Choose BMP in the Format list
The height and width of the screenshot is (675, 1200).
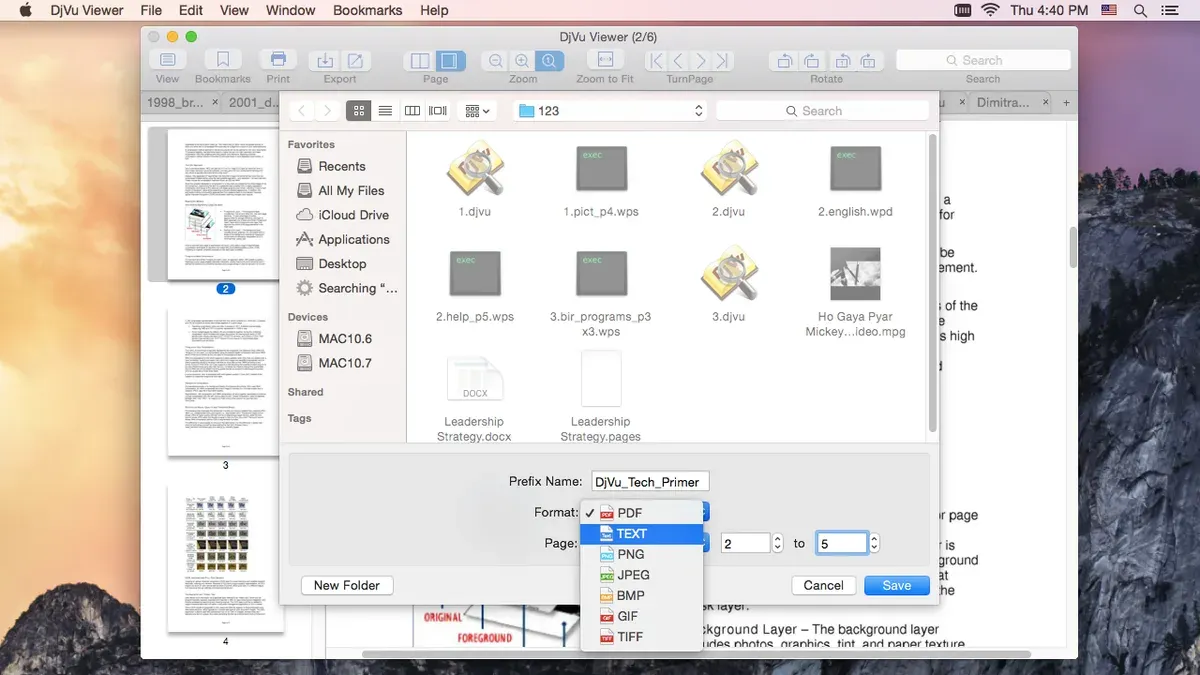(642, 596)
